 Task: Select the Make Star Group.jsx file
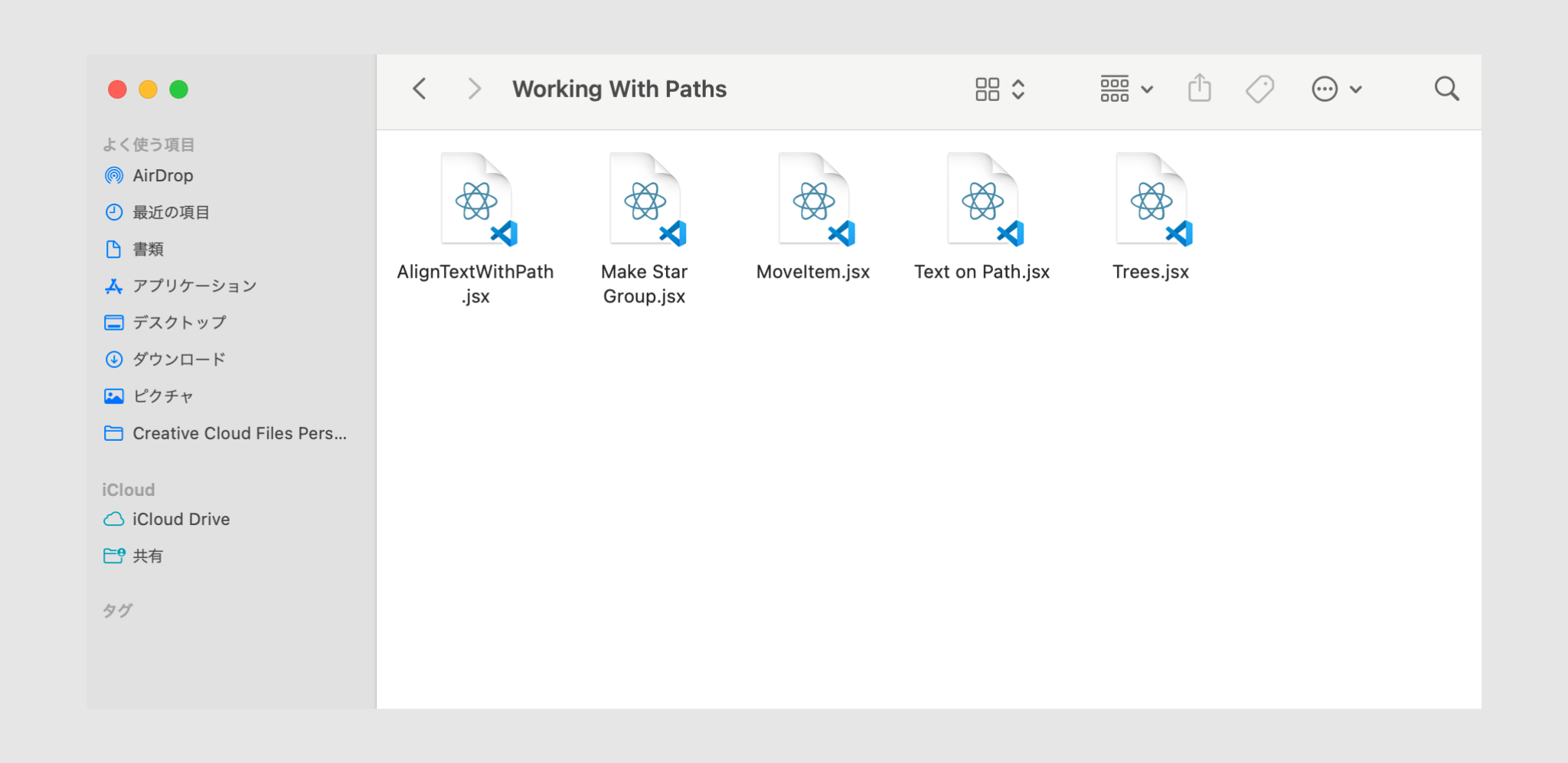click(645, 201)
